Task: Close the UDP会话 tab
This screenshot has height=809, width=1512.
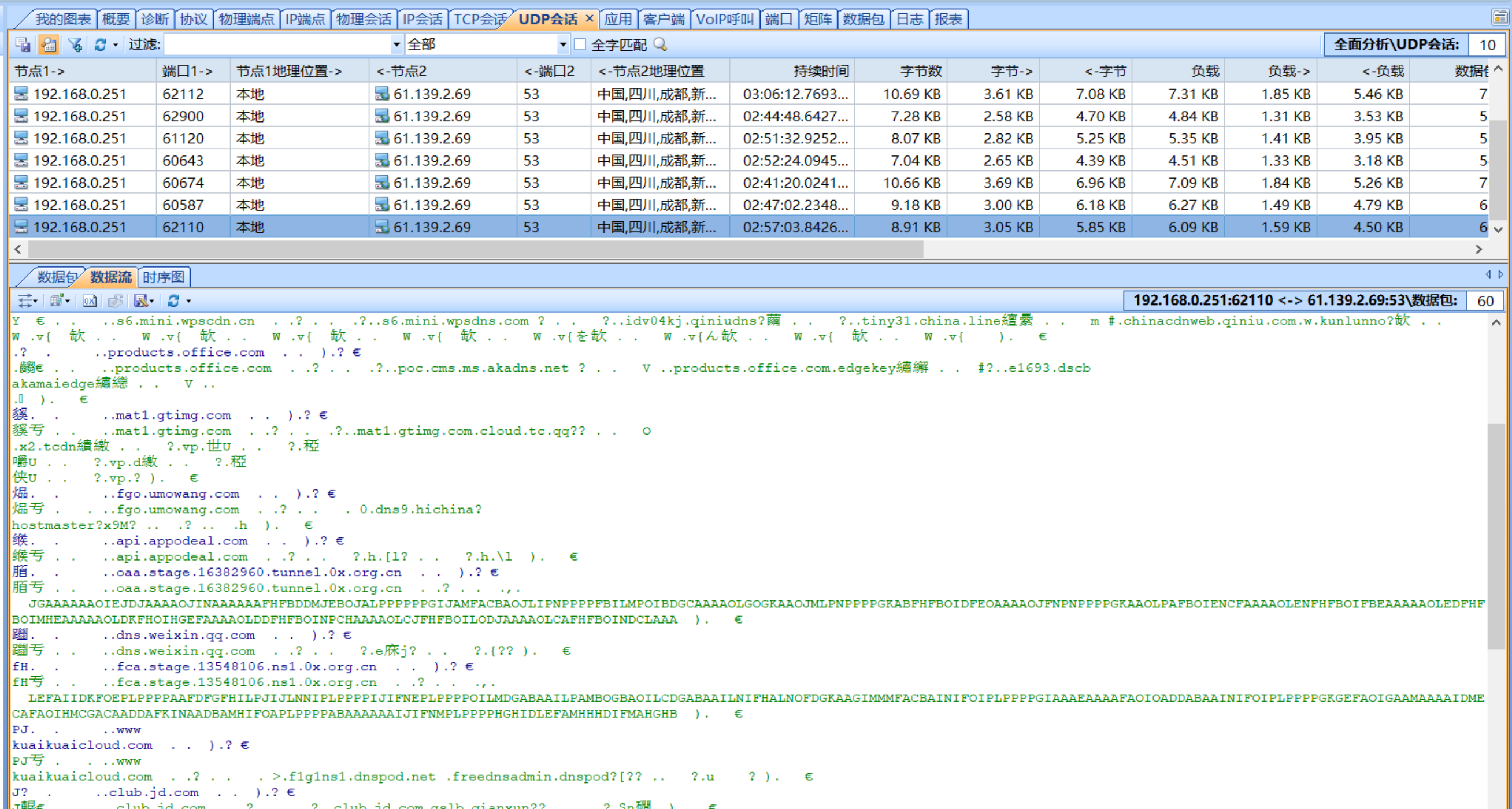Action: coord(590,18)
